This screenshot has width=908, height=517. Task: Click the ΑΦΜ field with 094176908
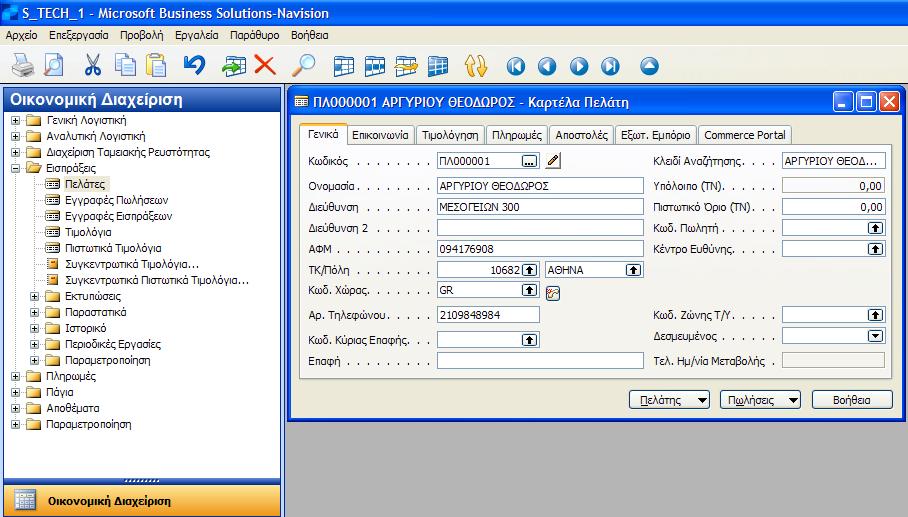pos(540,249)
